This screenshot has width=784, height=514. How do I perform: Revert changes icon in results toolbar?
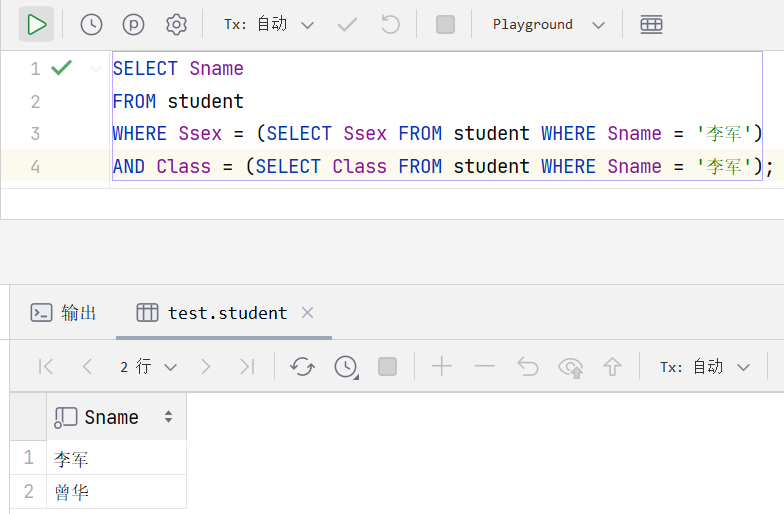coord(528,366)
